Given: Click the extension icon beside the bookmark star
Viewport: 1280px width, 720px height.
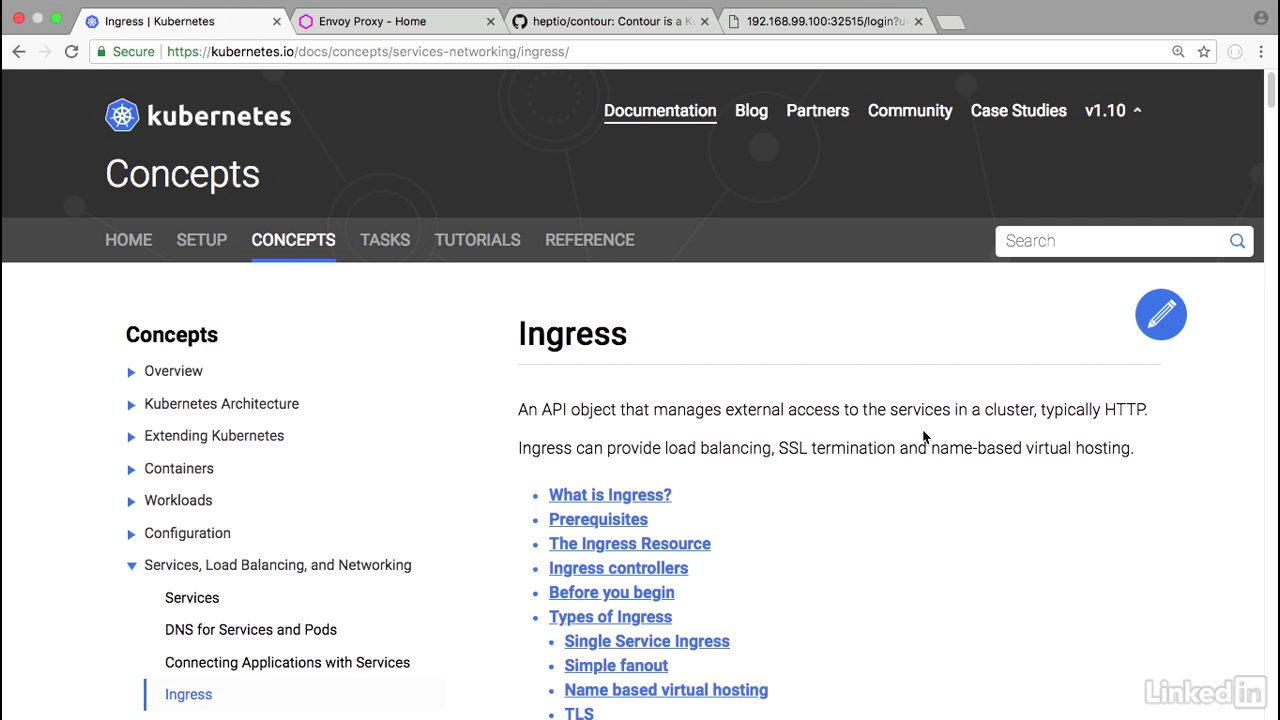Looking at the screenshot, I should pos(1235,52).
